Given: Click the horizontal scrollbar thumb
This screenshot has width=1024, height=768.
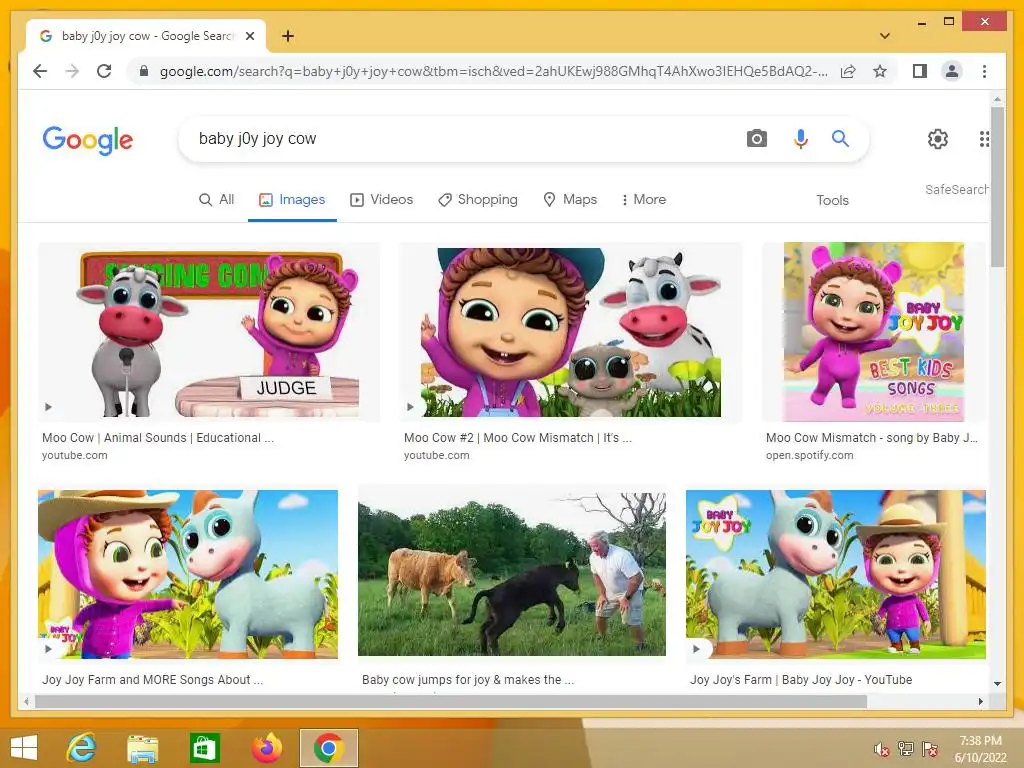Looking at the screenshot, I should pos(451,701).
